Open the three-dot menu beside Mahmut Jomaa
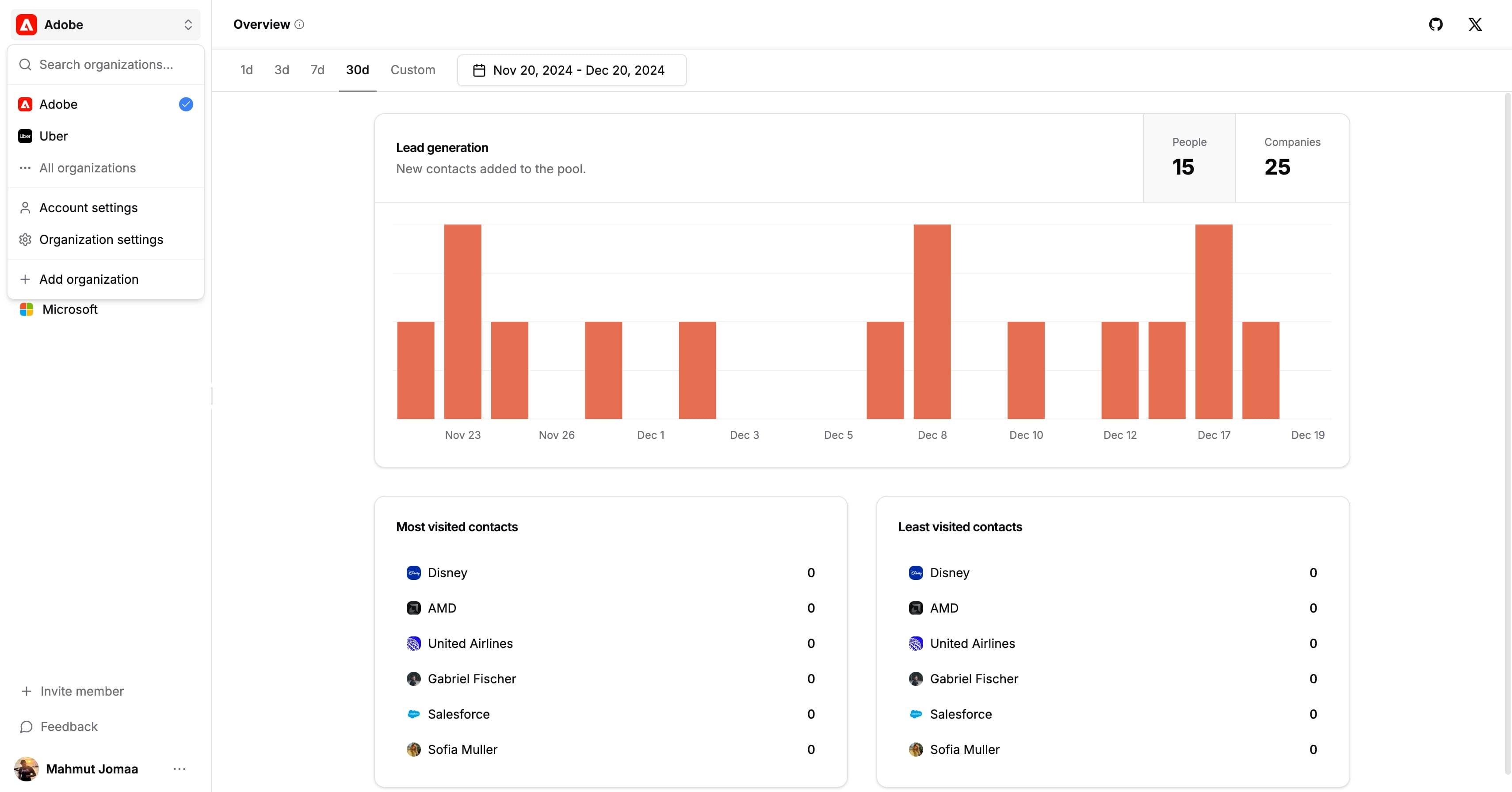 [x=179, y=769]
